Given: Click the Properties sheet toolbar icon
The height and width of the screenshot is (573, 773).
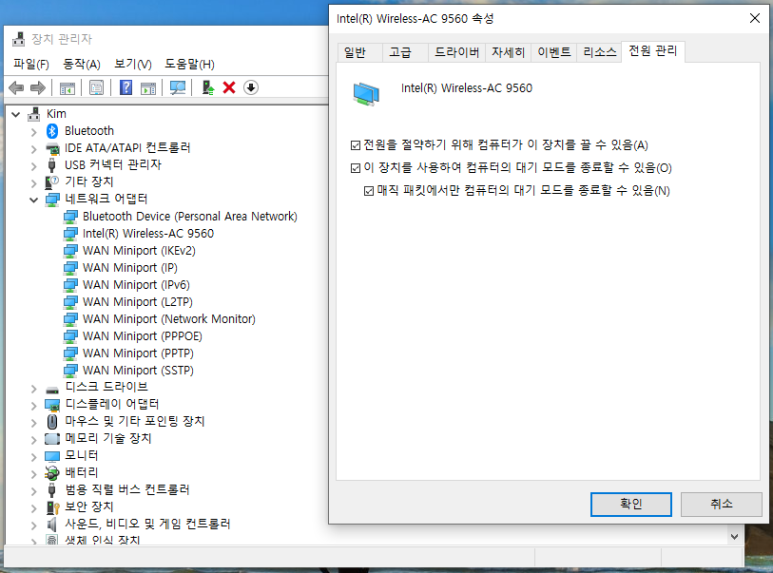Looking at the screenshot, I should pos(96,88).
